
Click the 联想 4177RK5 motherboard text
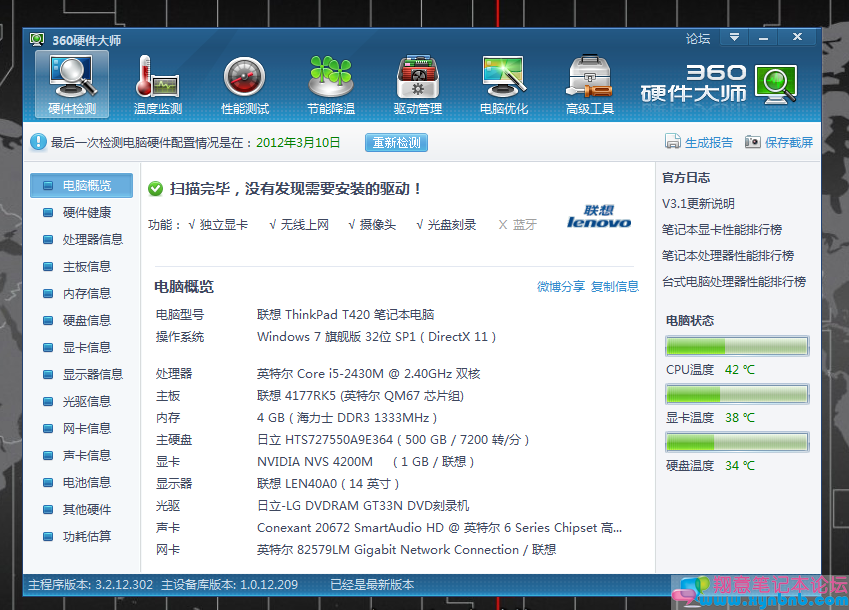coord(360,396)
